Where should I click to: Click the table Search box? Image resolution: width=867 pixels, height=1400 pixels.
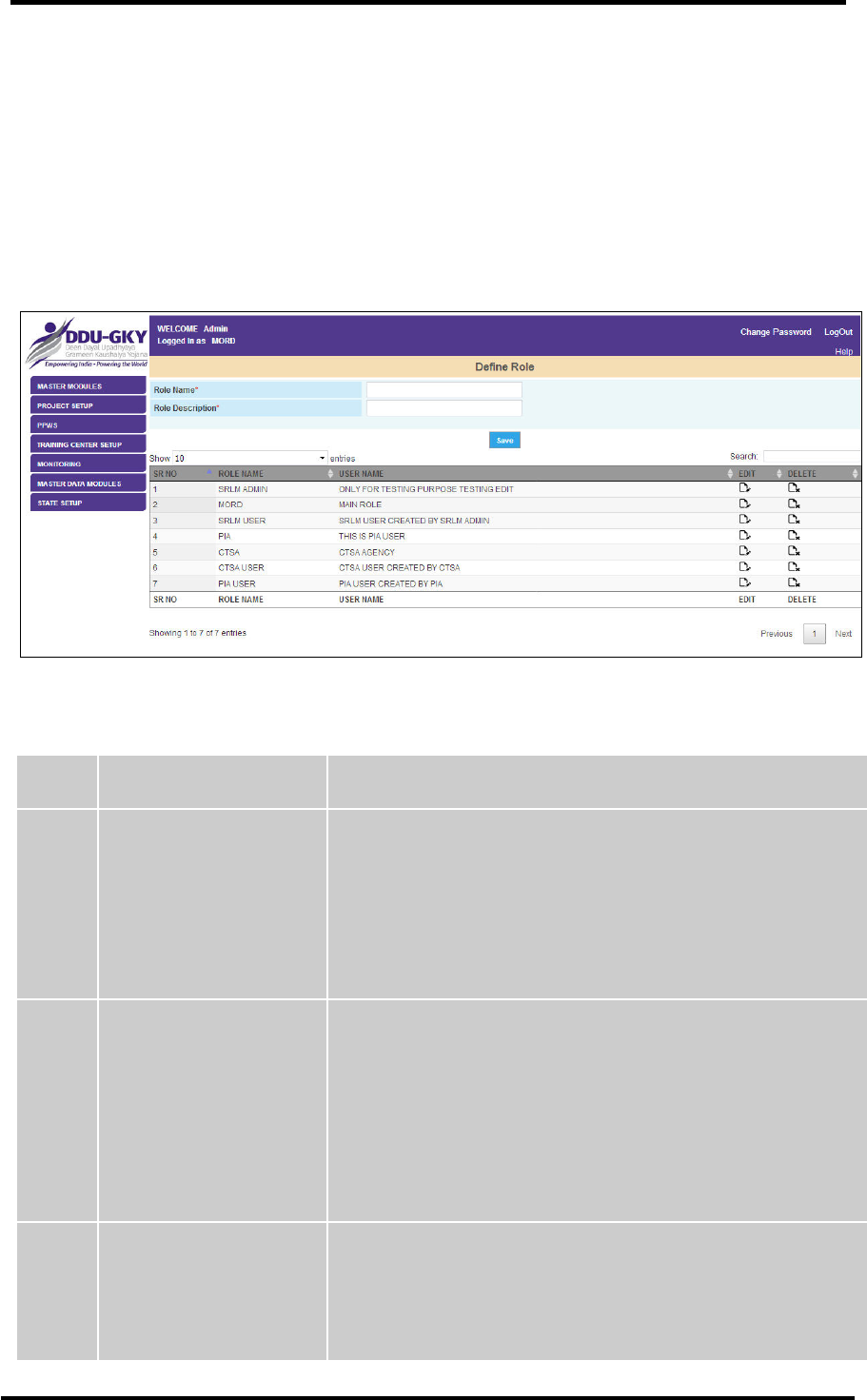pos(812,457)
